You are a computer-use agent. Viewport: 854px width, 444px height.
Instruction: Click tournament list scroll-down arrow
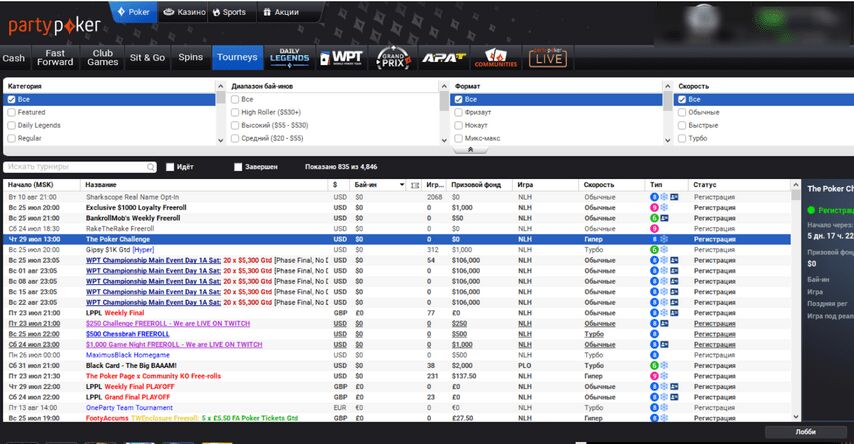pos(796,417)
